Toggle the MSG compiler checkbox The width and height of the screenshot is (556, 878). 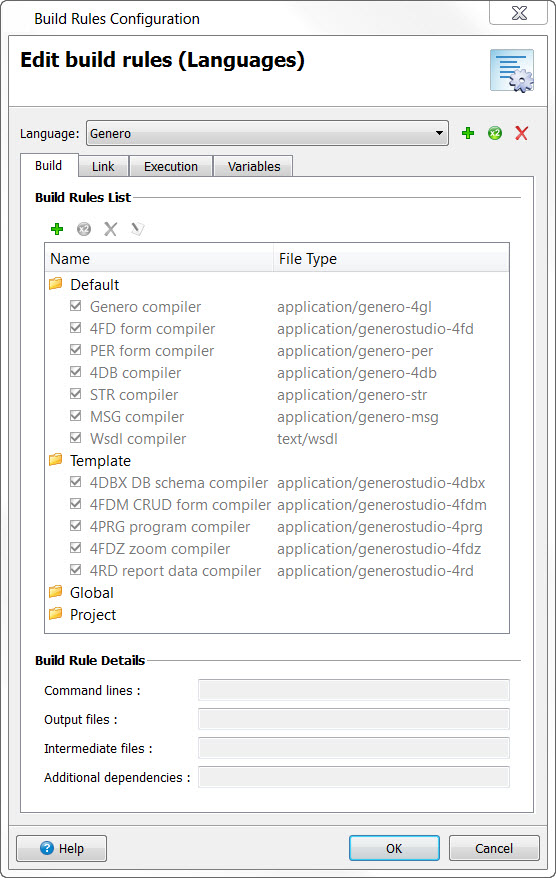pyautogui.click(x=76, y=416)
